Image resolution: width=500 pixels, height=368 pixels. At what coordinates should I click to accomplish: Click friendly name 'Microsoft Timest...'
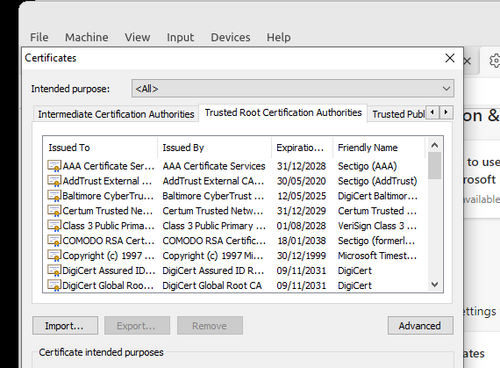[x=377, y=256]
